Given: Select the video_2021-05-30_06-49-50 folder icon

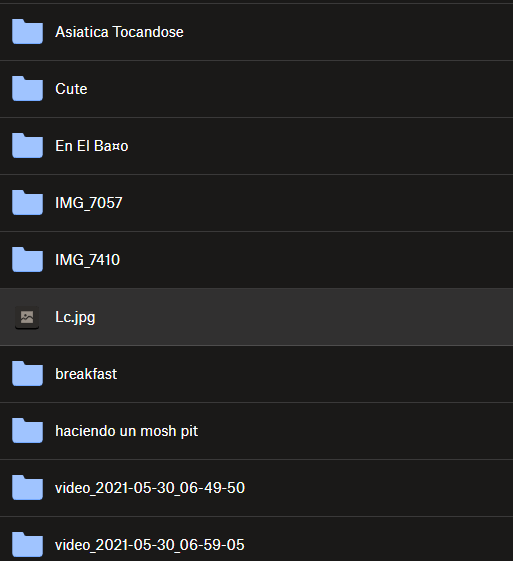Looking at the screenshot, I should (x=27, y=487).
